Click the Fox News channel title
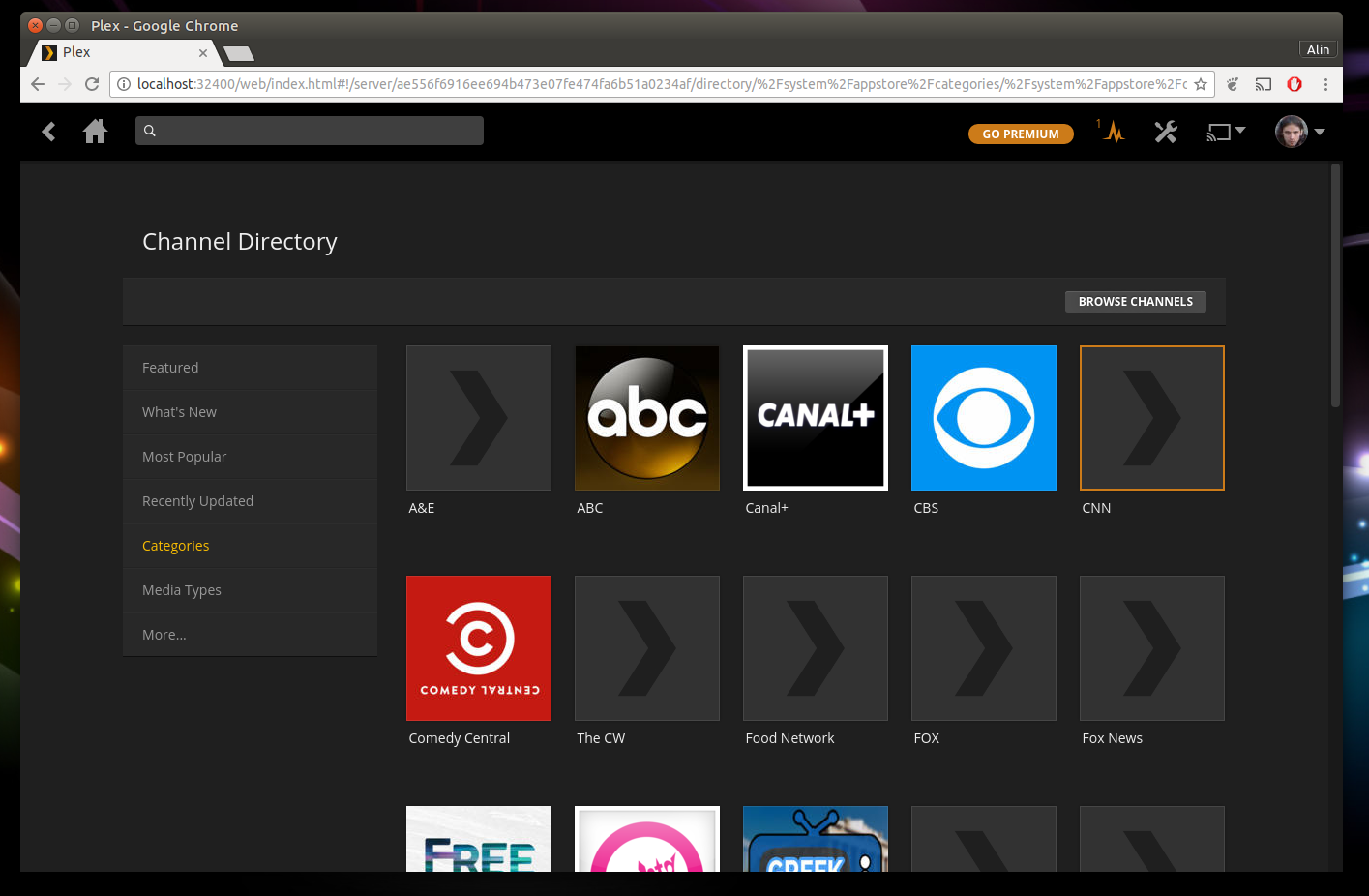The image size is (1369, 896). (x=1113, y=738)
